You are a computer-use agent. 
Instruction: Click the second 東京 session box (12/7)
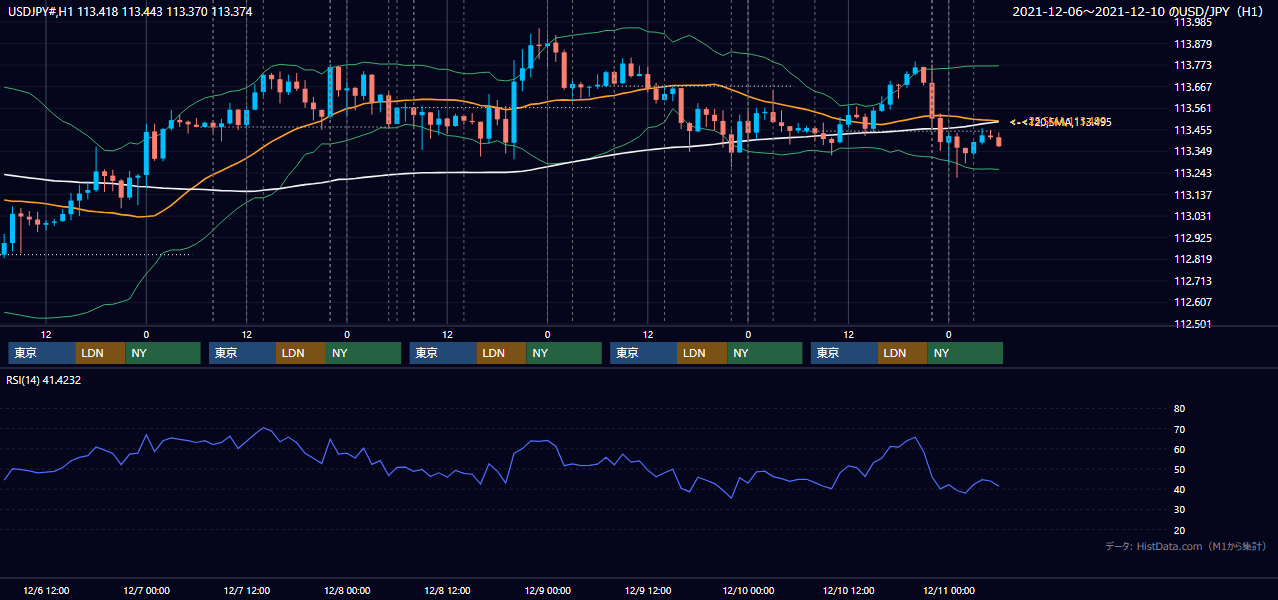click(242, 353)
